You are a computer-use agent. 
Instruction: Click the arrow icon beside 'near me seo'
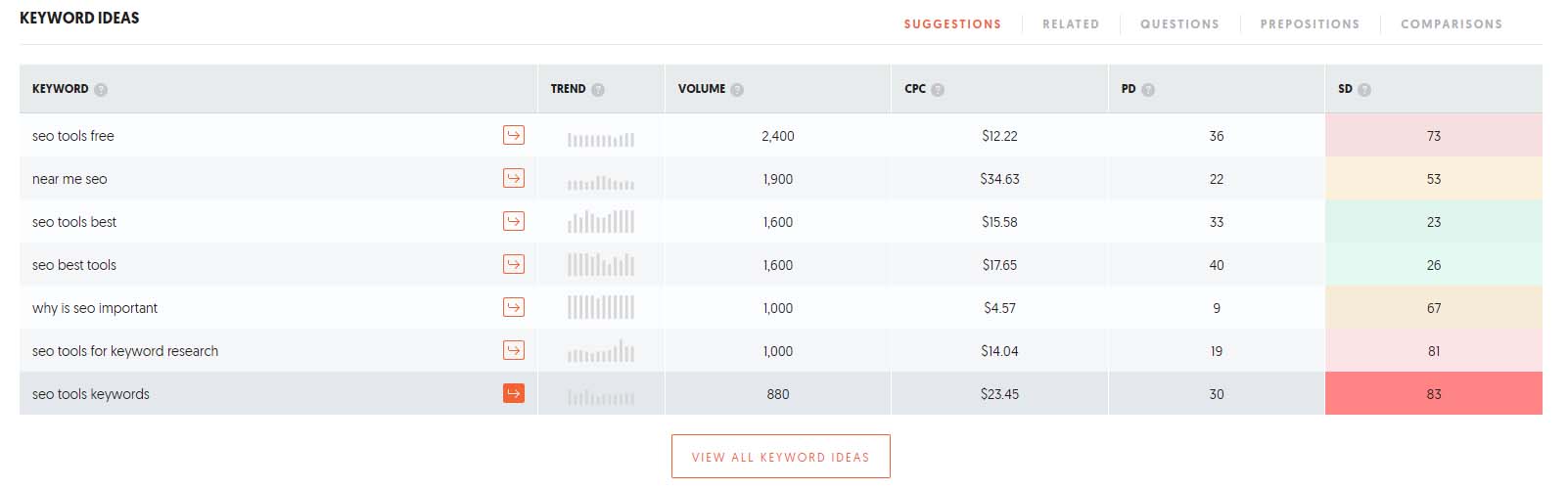pyautogui.click(x=514, y=178)
